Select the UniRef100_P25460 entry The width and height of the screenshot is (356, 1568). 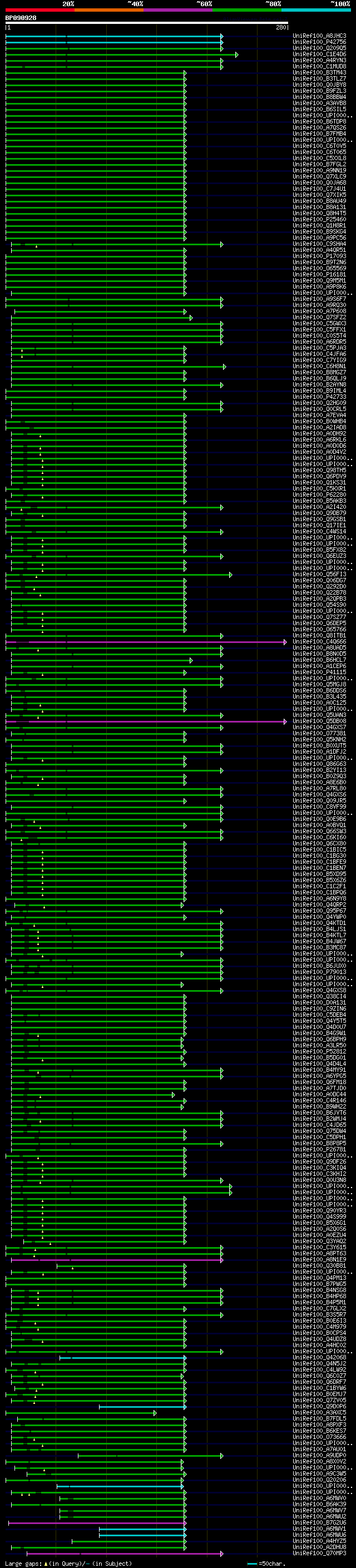[x=319, y=220]
